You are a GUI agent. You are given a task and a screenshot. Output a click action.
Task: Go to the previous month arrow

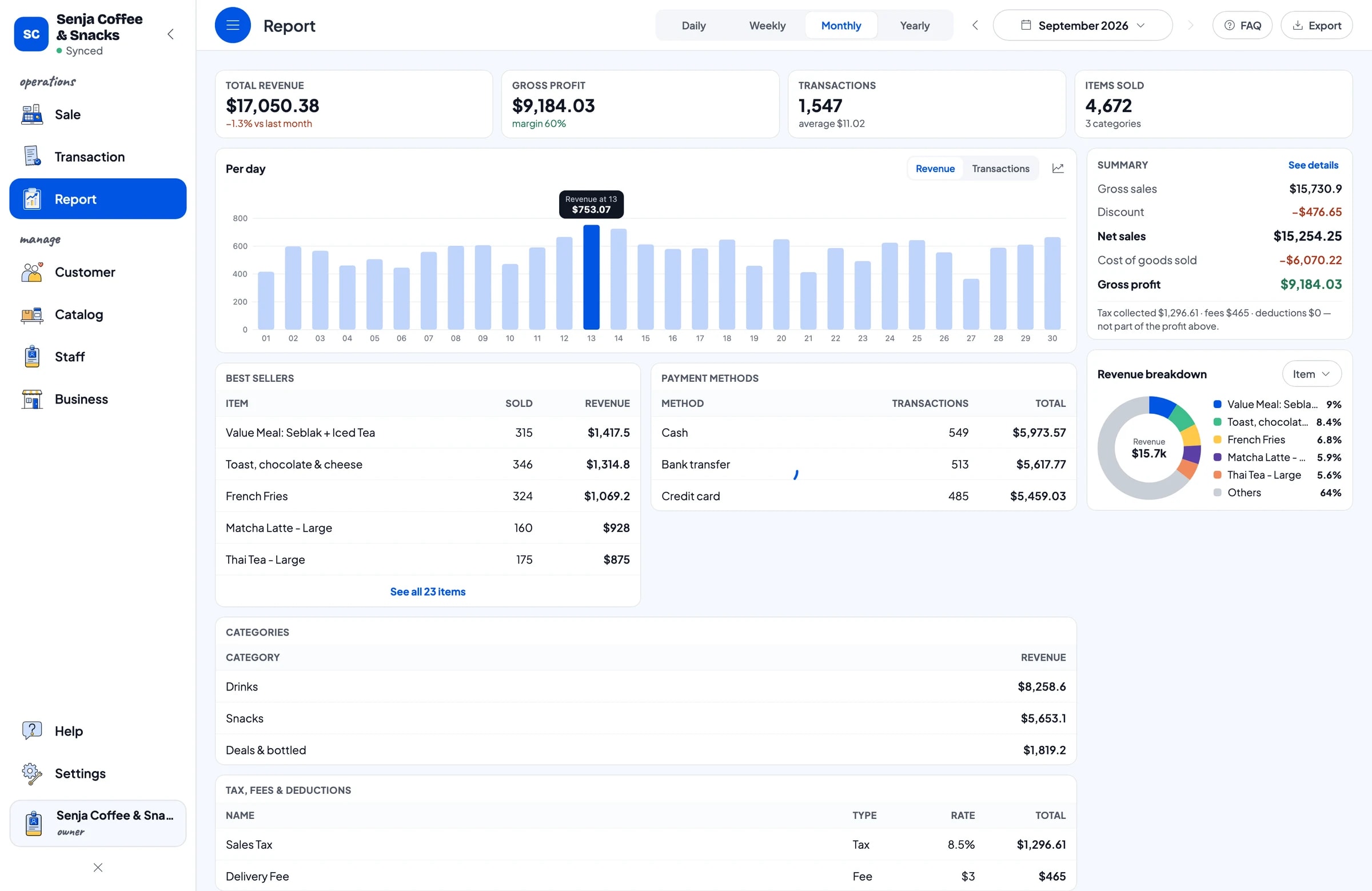point(975,25)
